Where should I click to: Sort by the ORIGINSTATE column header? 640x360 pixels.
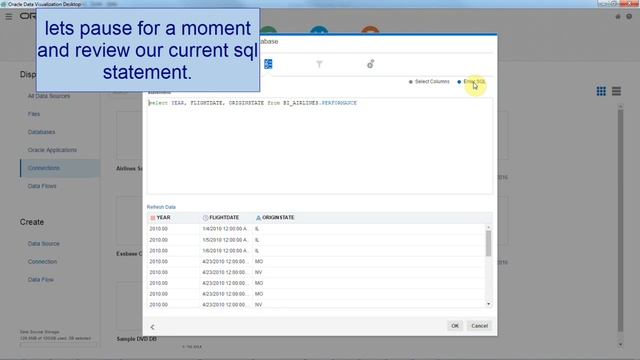278,218
